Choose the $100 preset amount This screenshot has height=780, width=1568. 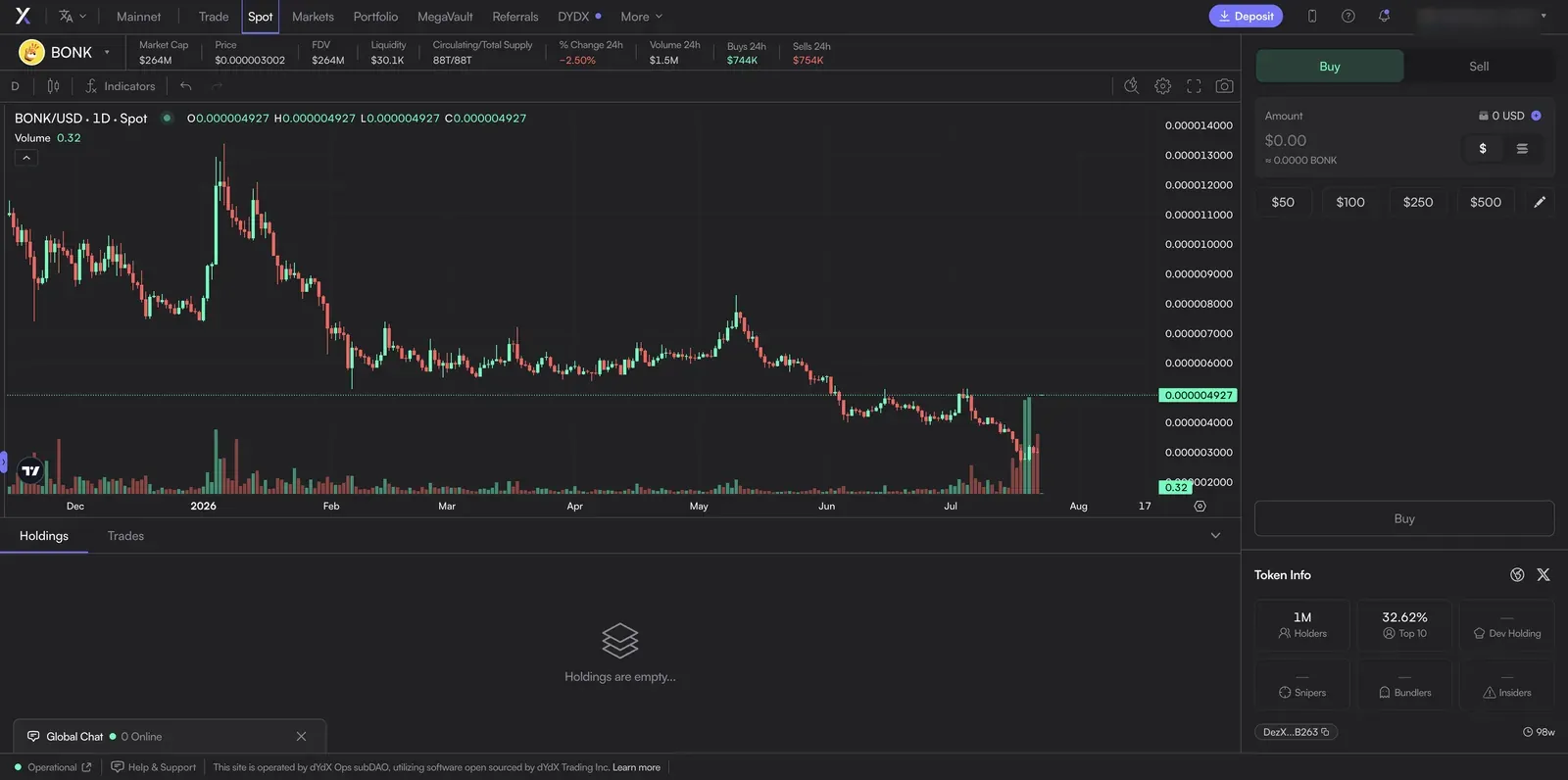tap(1350, 202)
